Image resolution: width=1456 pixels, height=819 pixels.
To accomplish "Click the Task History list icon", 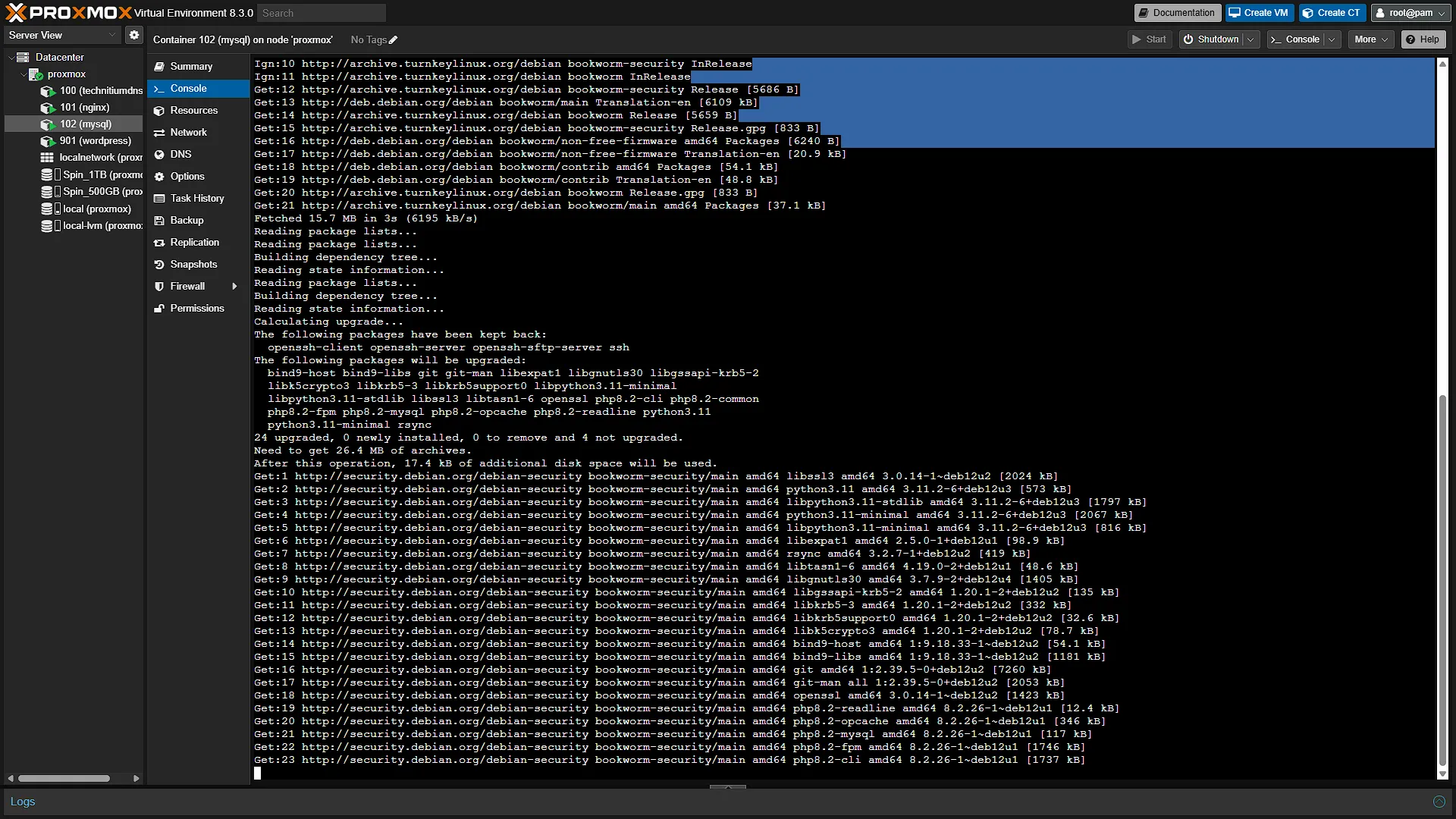I will 159,199.
